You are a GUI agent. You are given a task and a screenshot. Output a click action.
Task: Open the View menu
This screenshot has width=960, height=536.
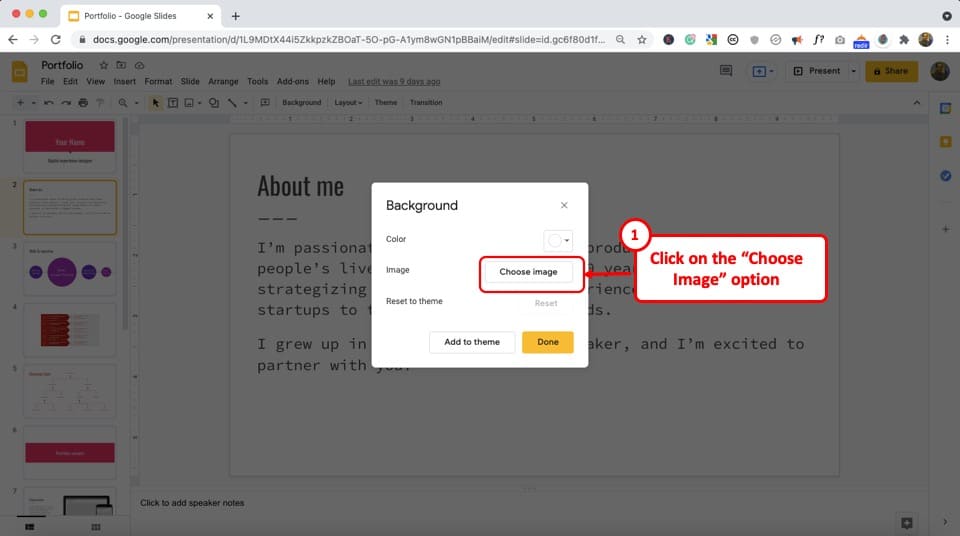click(x=95, y=81)
